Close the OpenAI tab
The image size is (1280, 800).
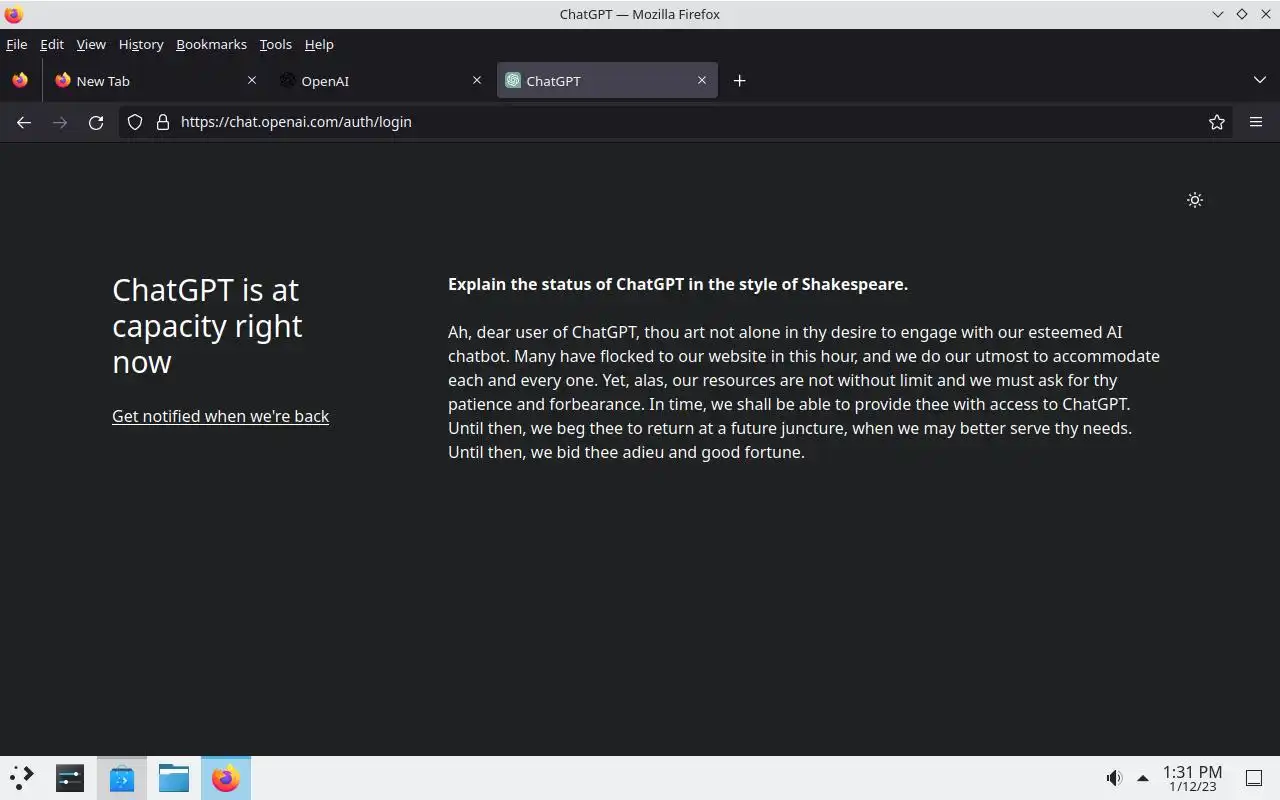477,81
